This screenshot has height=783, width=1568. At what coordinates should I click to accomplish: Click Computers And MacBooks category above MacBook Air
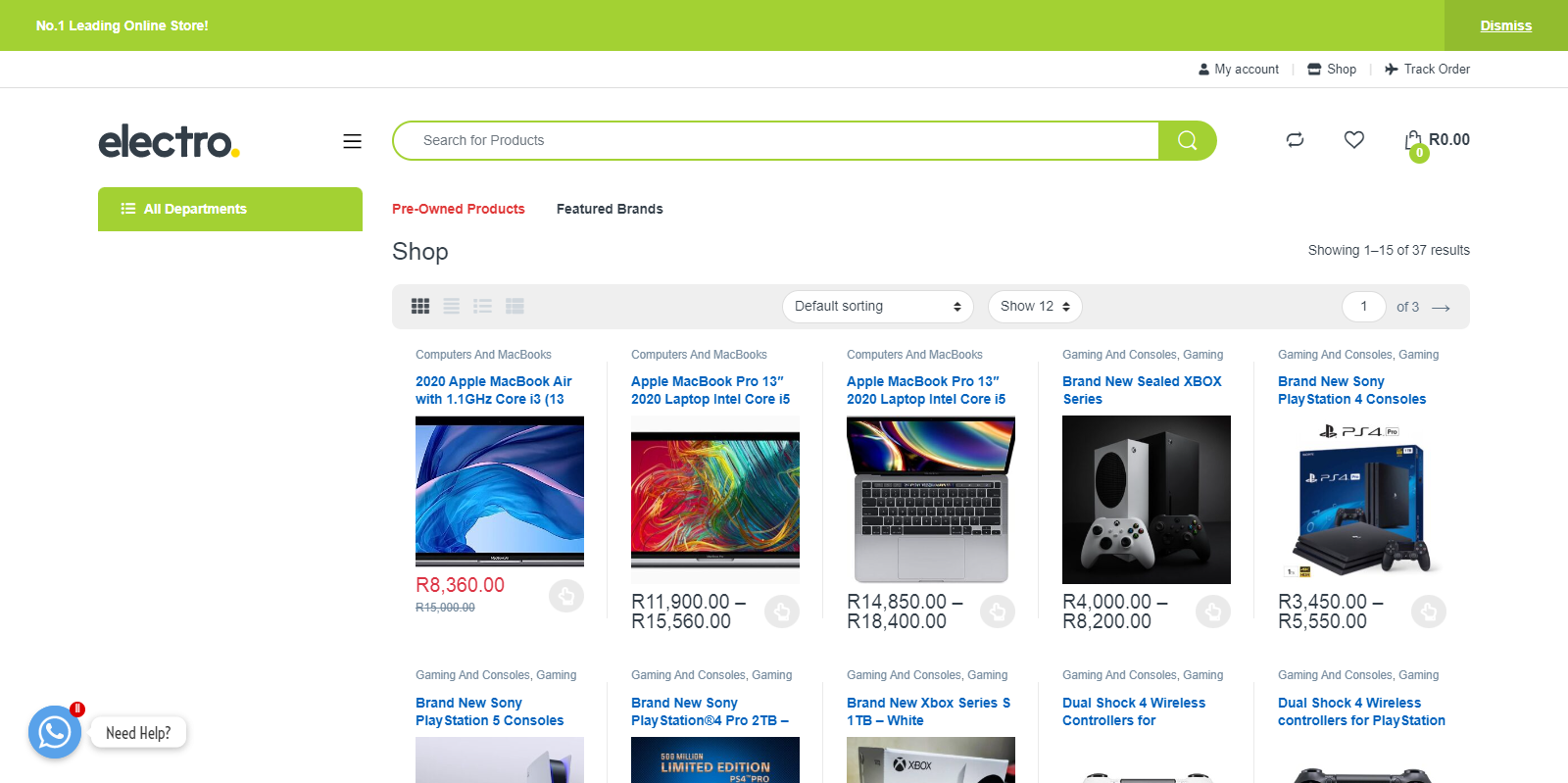click(x=483, y=355)
